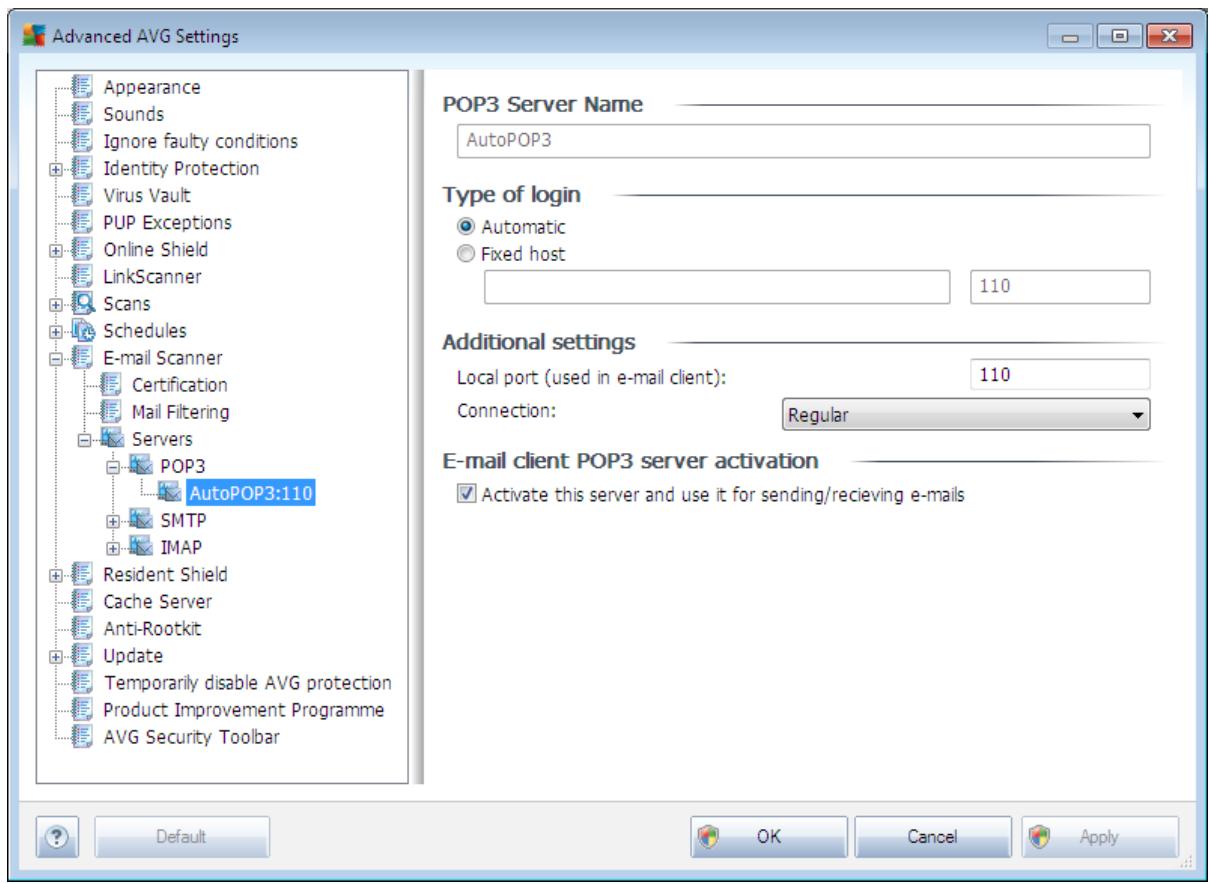Click the Local port input field
1209x884 pixels.
[x=1060, y=375]
